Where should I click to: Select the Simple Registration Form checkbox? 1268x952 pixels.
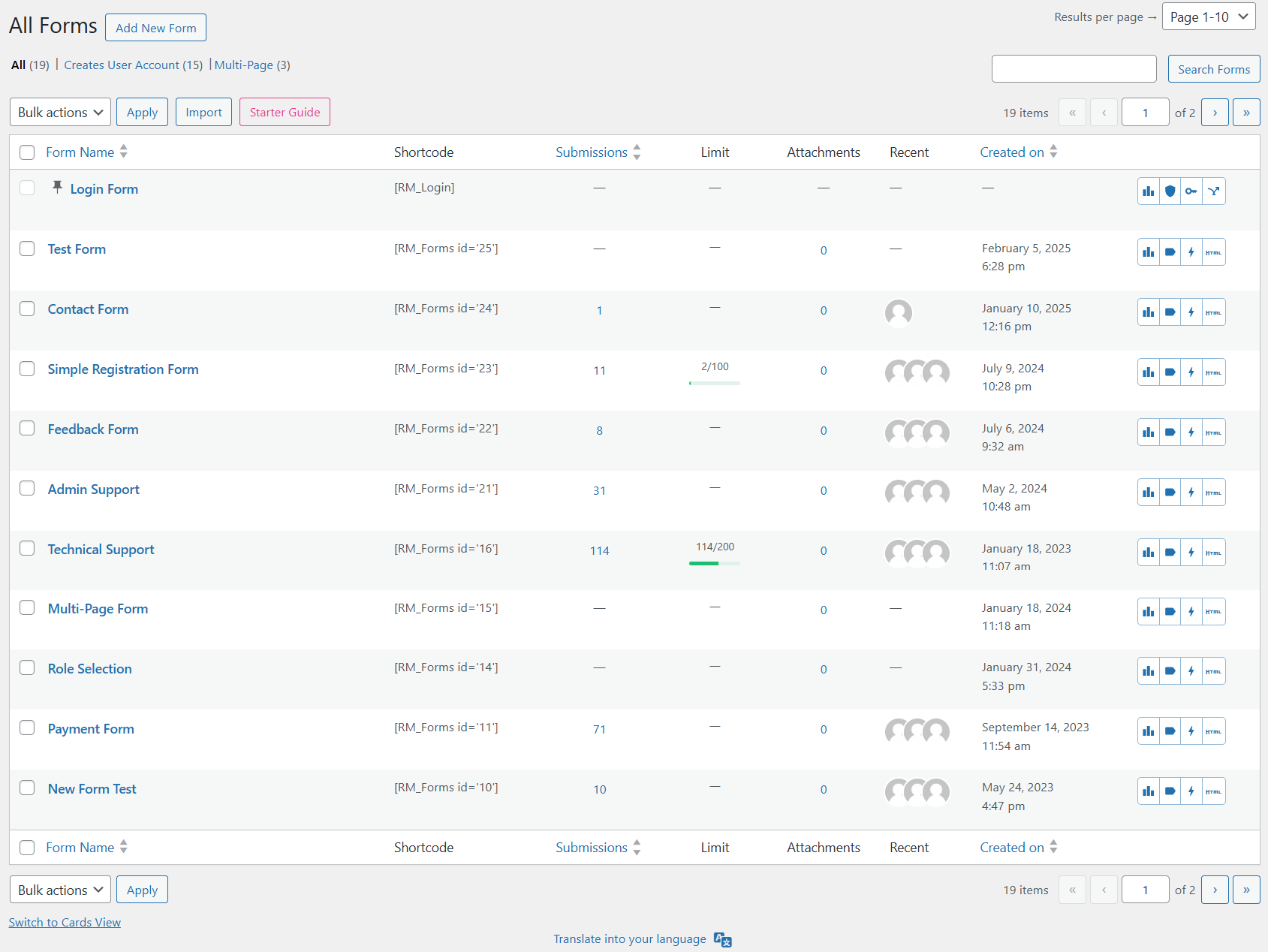[x=27, y=369]
